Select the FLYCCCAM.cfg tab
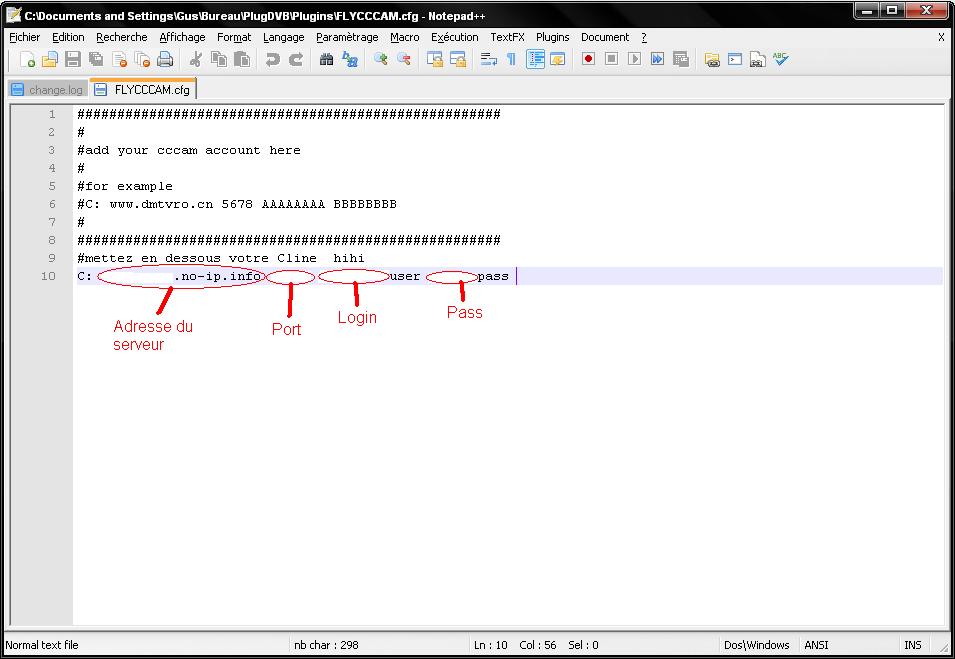 click(143, 89)
